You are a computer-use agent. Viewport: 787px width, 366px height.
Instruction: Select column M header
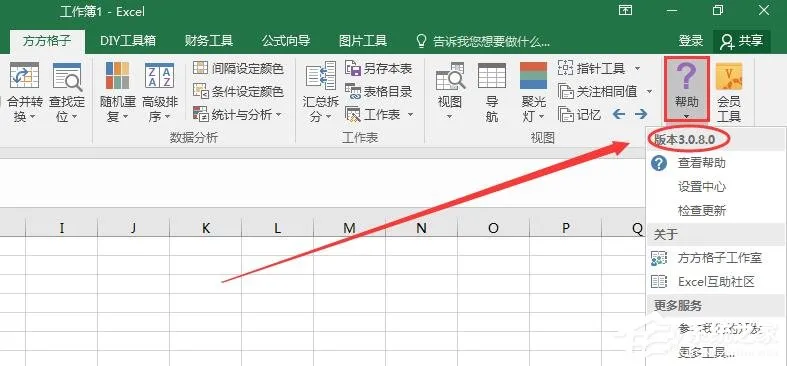(349, 228)
